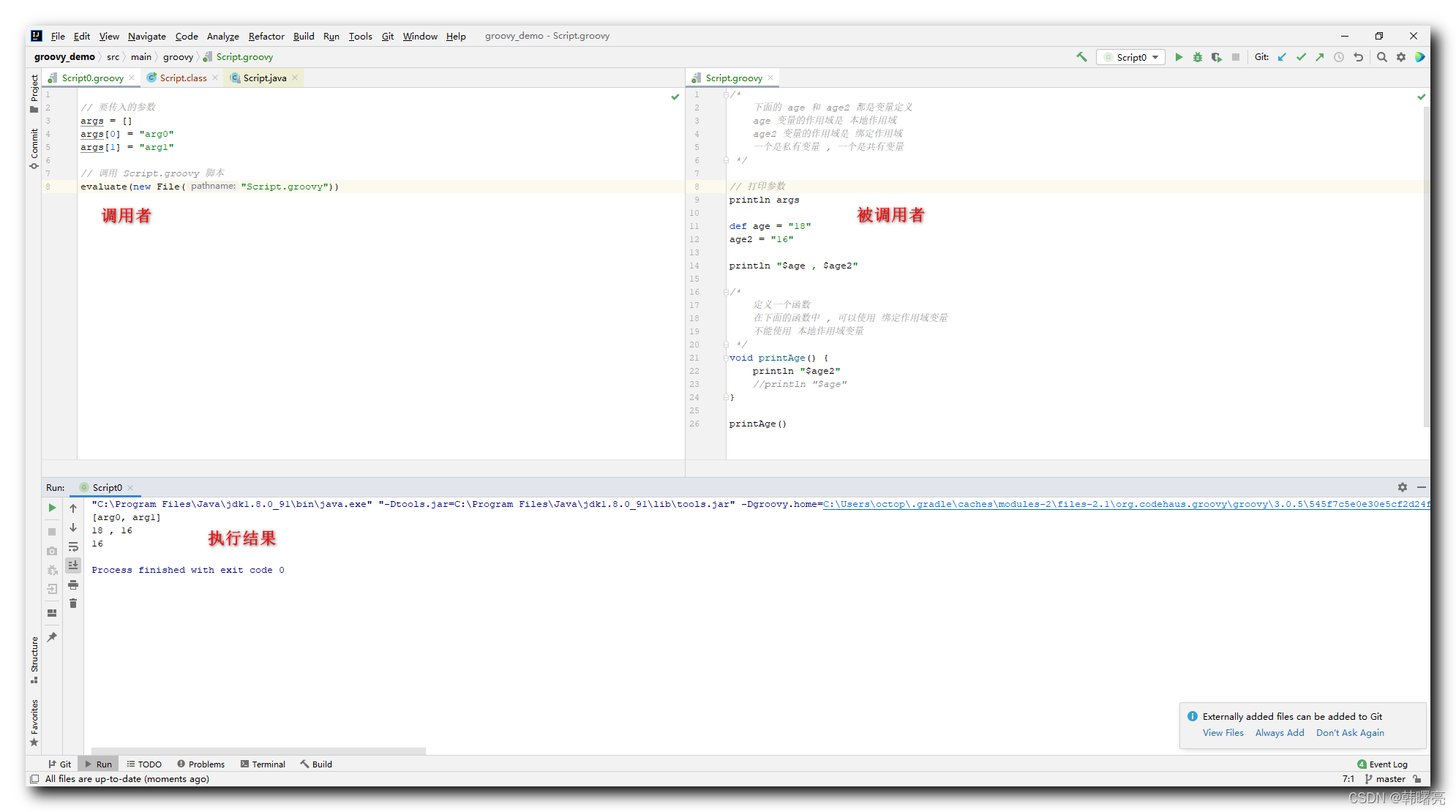This screenshot has height=812, width=1456.
Task: Close the Script.java tab
Action: pos(295,78)
